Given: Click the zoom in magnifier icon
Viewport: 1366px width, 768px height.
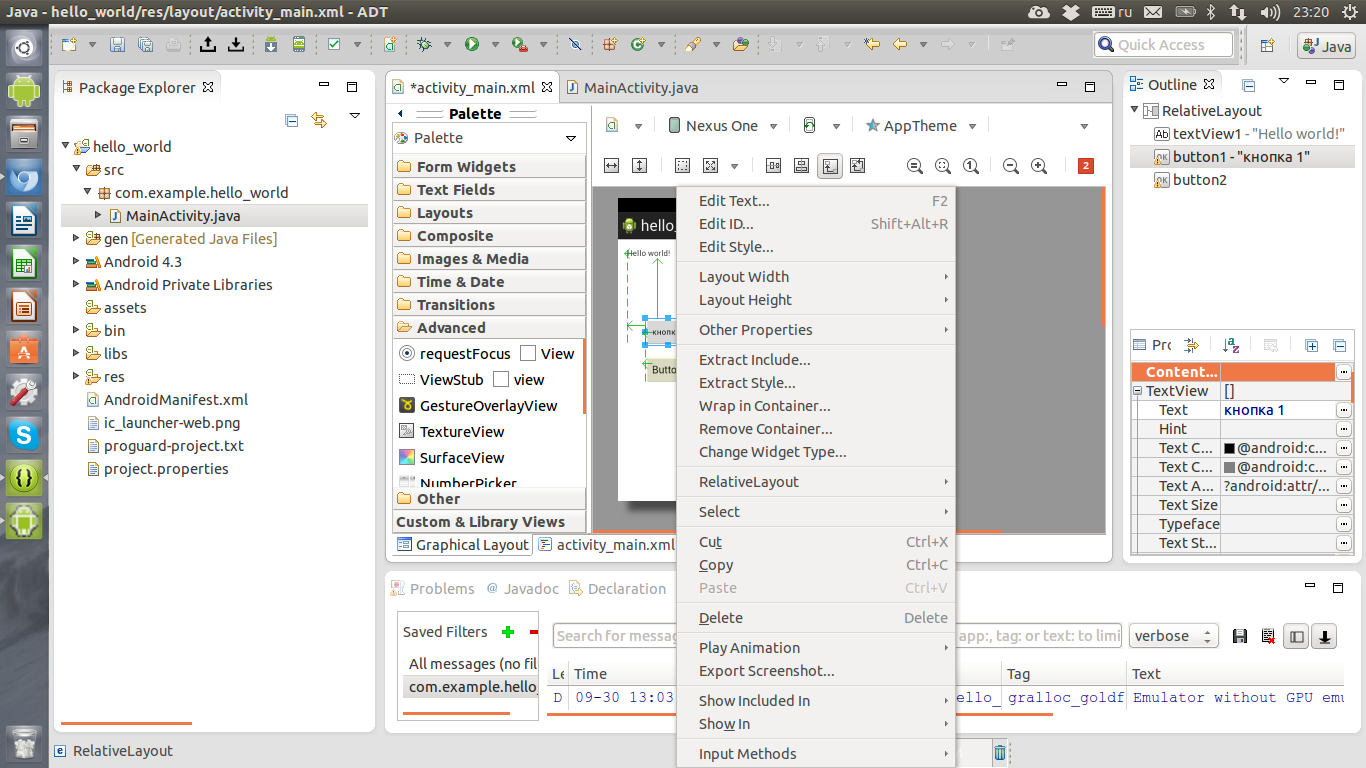Looking at the screenshot, I should [x=1039, y=166].
